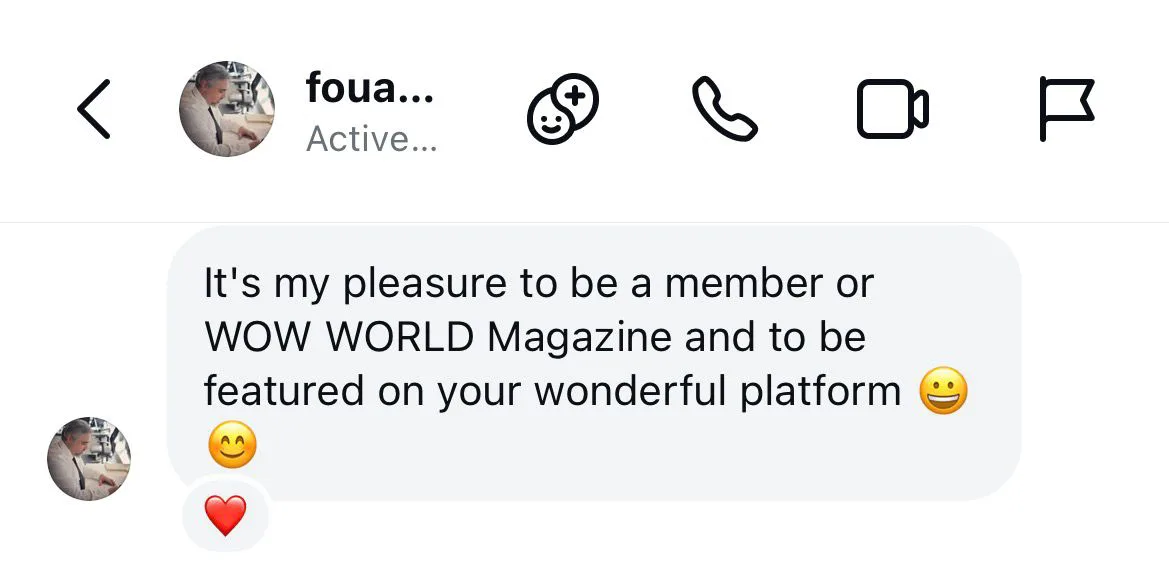Click the word "platform" in the message

click(x=820, y=391)
